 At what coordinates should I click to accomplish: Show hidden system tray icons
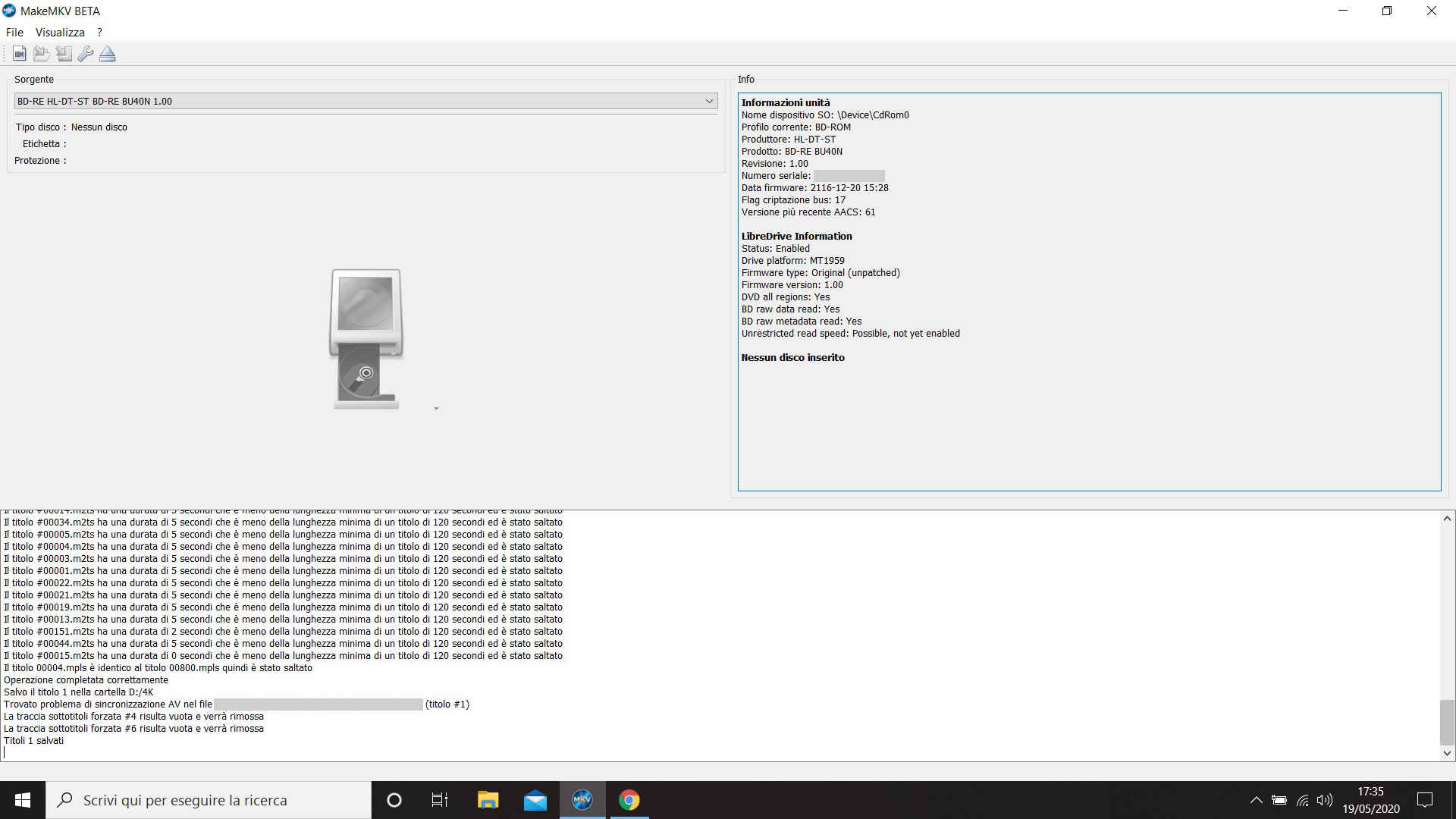coord(1257,800)
